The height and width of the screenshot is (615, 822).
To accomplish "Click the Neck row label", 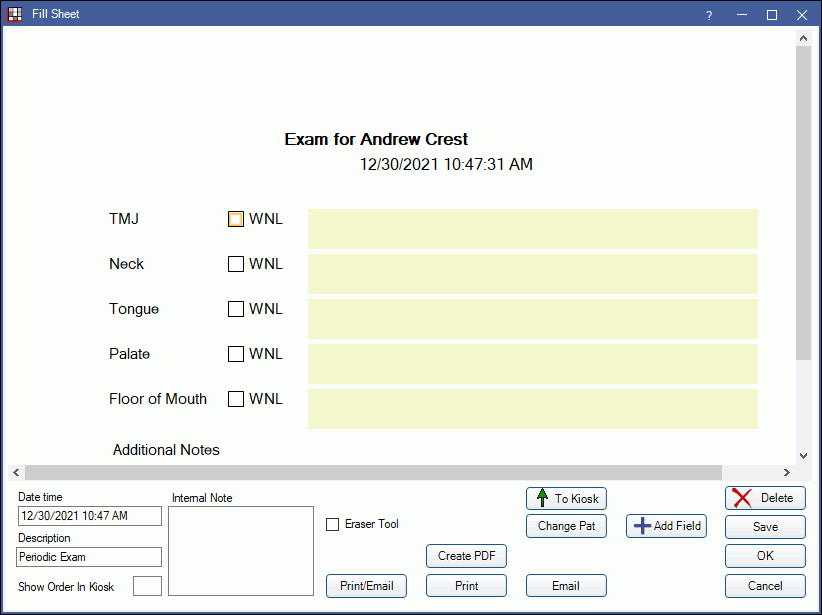I will point(126,264).
